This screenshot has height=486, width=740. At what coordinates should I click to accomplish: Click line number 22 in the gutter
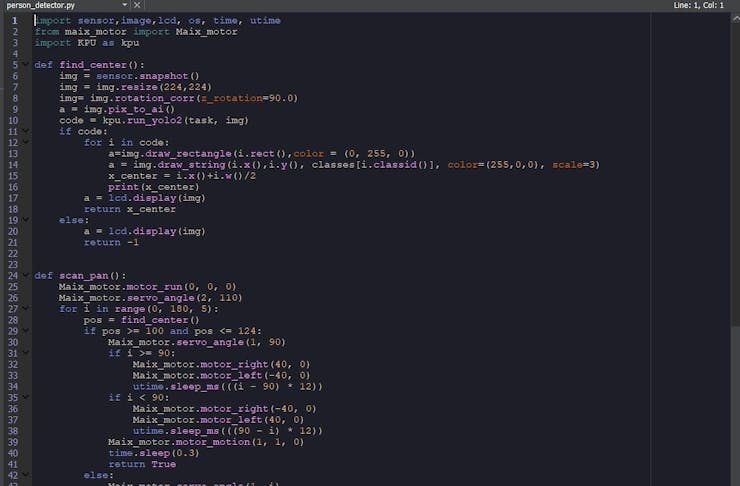pyautogui.click(x=13, y=254)
